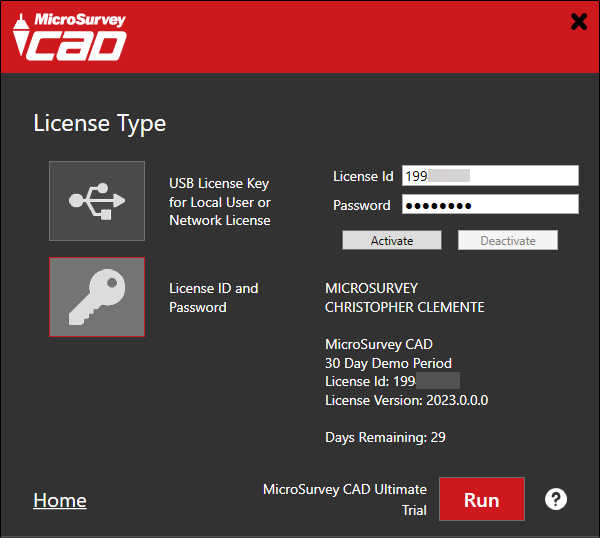The height and width of the screenshot is (538, 600).
Task: Select the USB License Key option icon
Action: [97, 201]
